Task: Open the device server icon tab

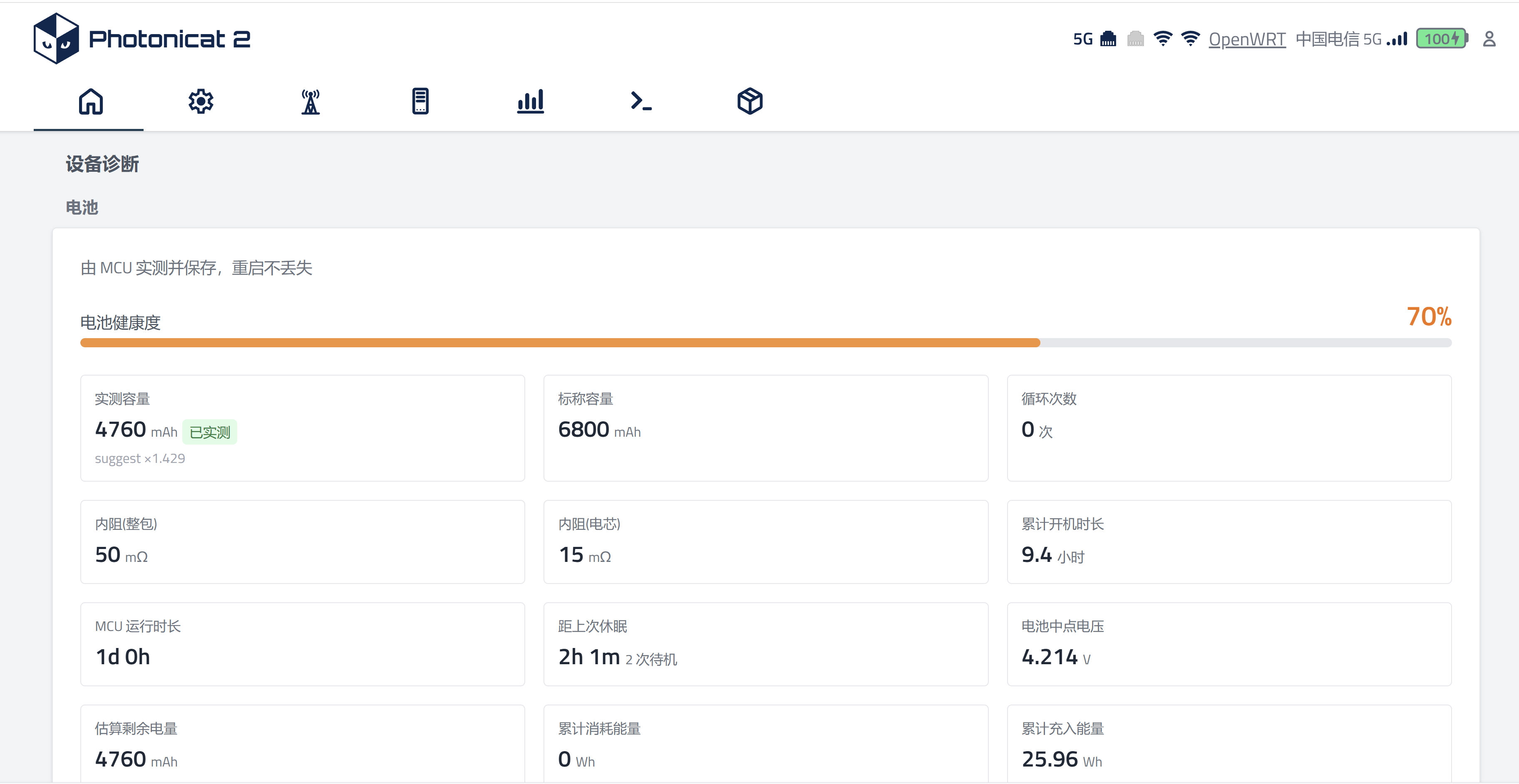Action: (x=420, y=101)
